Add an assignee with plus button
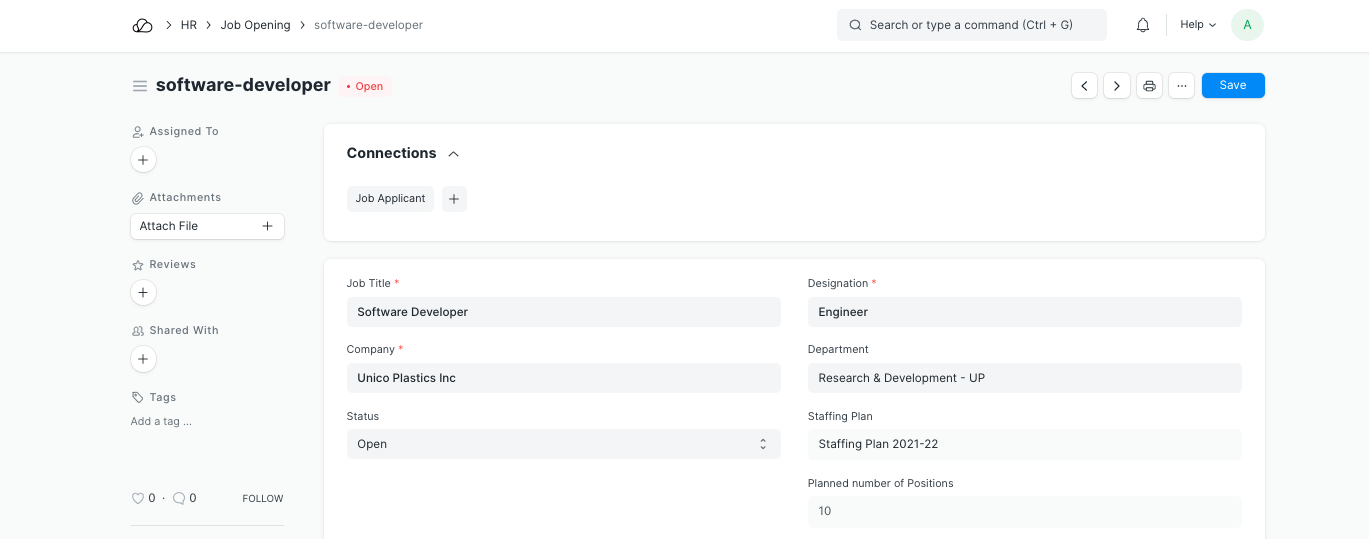1369x539 pixels. point(143,160)
